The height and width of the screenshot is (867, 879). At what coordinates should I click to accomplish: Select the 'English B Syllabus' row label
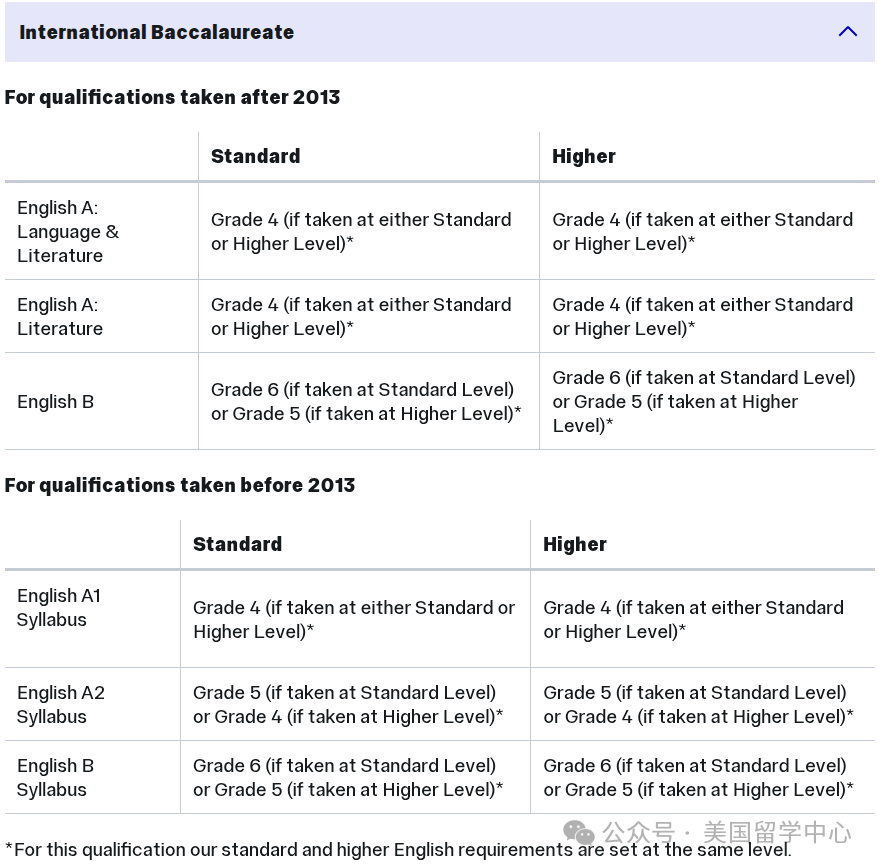point(55,777)
